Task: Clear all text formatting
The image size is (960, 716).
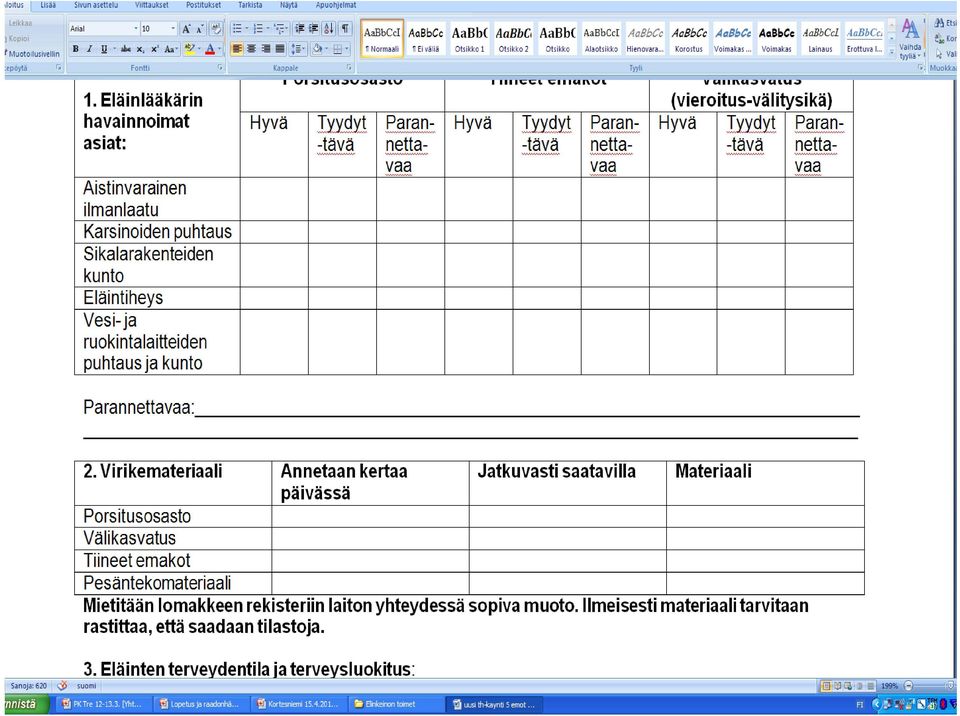Action: coord(216,29)
